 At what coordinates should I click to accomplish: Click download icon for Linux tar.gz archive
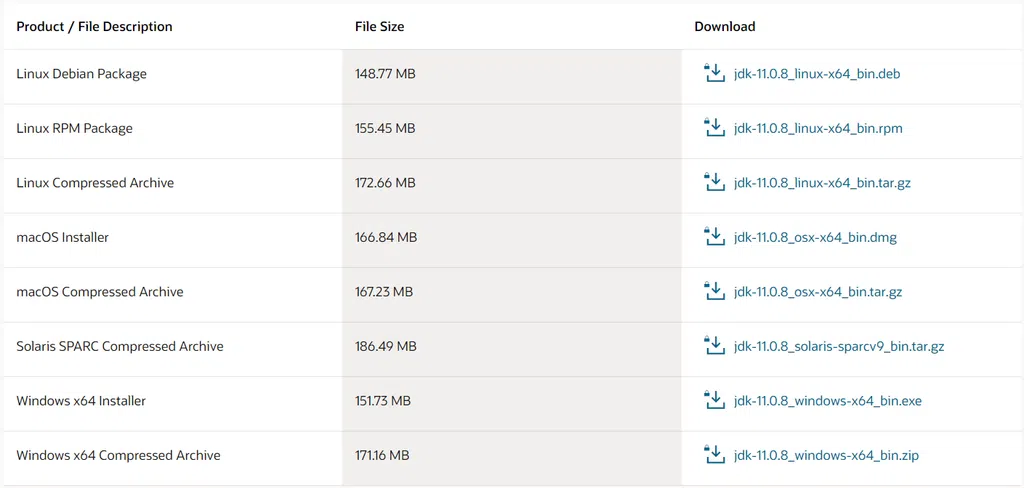pos(714,182)
